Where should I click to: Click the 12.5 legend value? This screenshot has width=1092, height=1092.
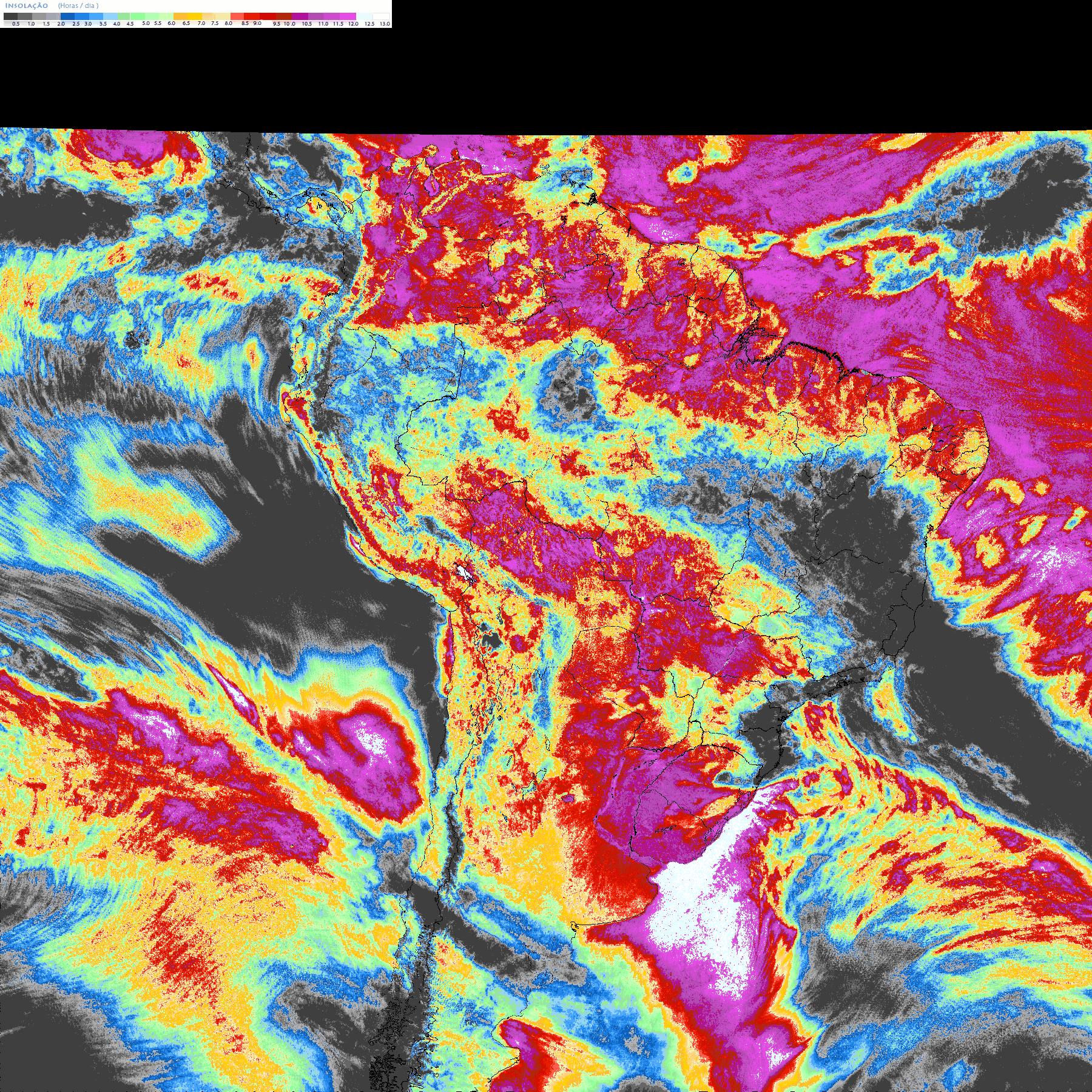(369, 24)
